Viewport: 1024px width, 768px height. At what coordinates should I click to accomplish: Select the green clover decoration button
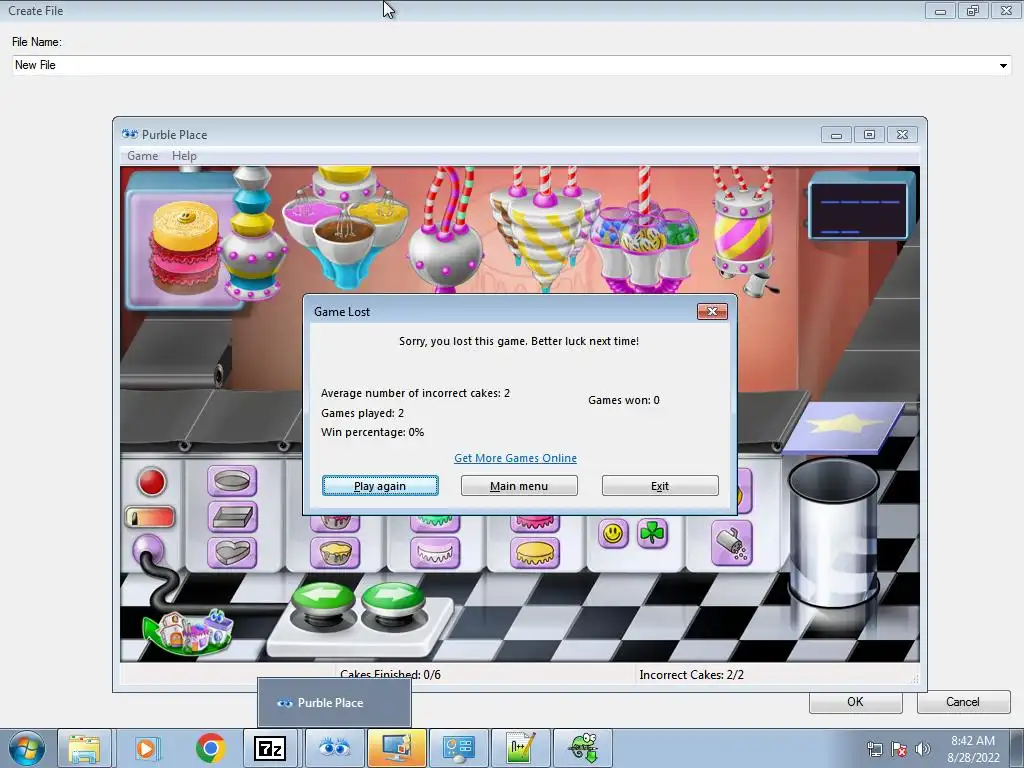click(652, 534)
